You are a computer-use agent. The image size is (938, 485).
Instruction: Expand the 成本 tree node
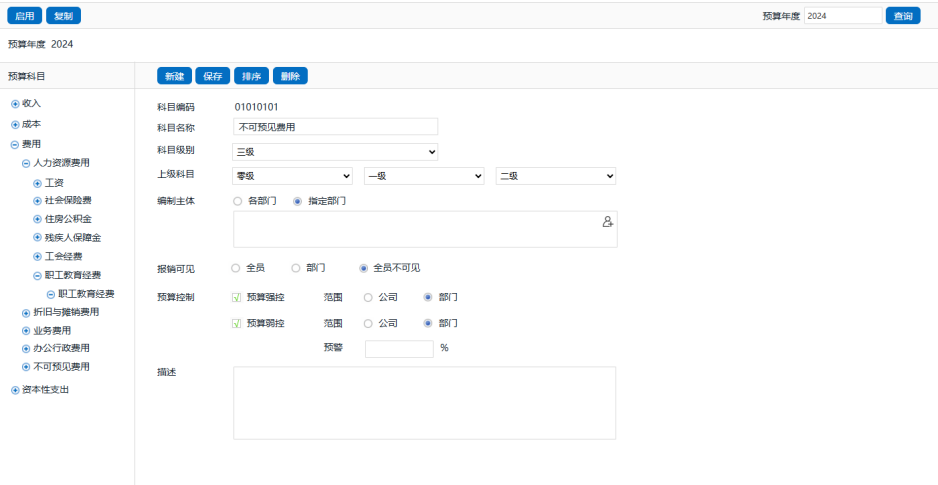pyautogui.click(x=15, y=124)
